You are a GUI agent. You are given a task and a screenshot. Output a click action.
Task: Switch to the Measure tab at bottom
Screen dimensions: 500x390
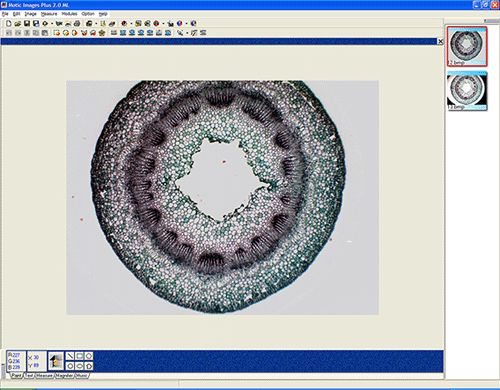point(44,375)
